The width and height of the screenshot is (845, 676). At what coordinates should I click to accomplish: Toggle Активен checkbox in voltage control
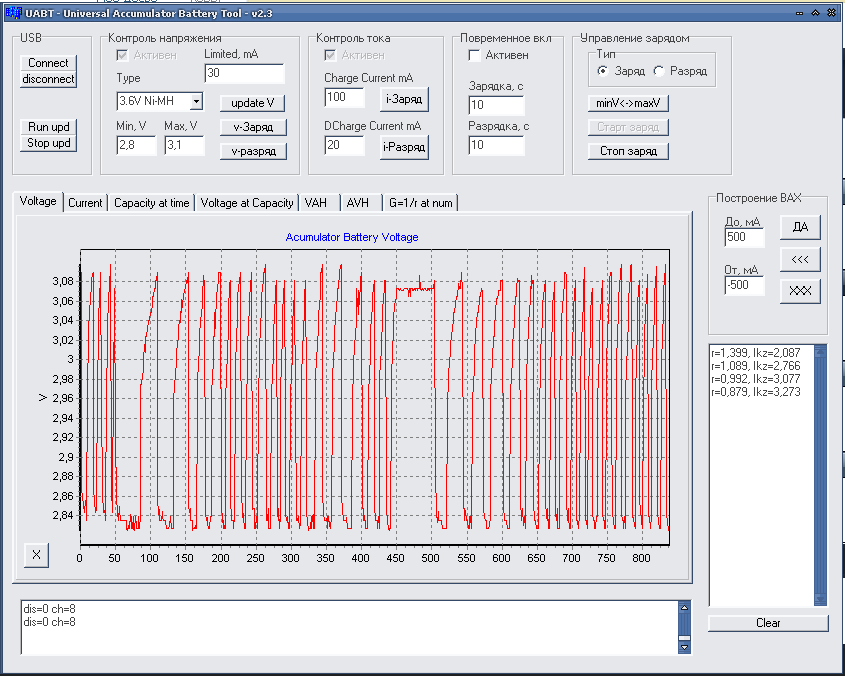(x=122, y=55)
